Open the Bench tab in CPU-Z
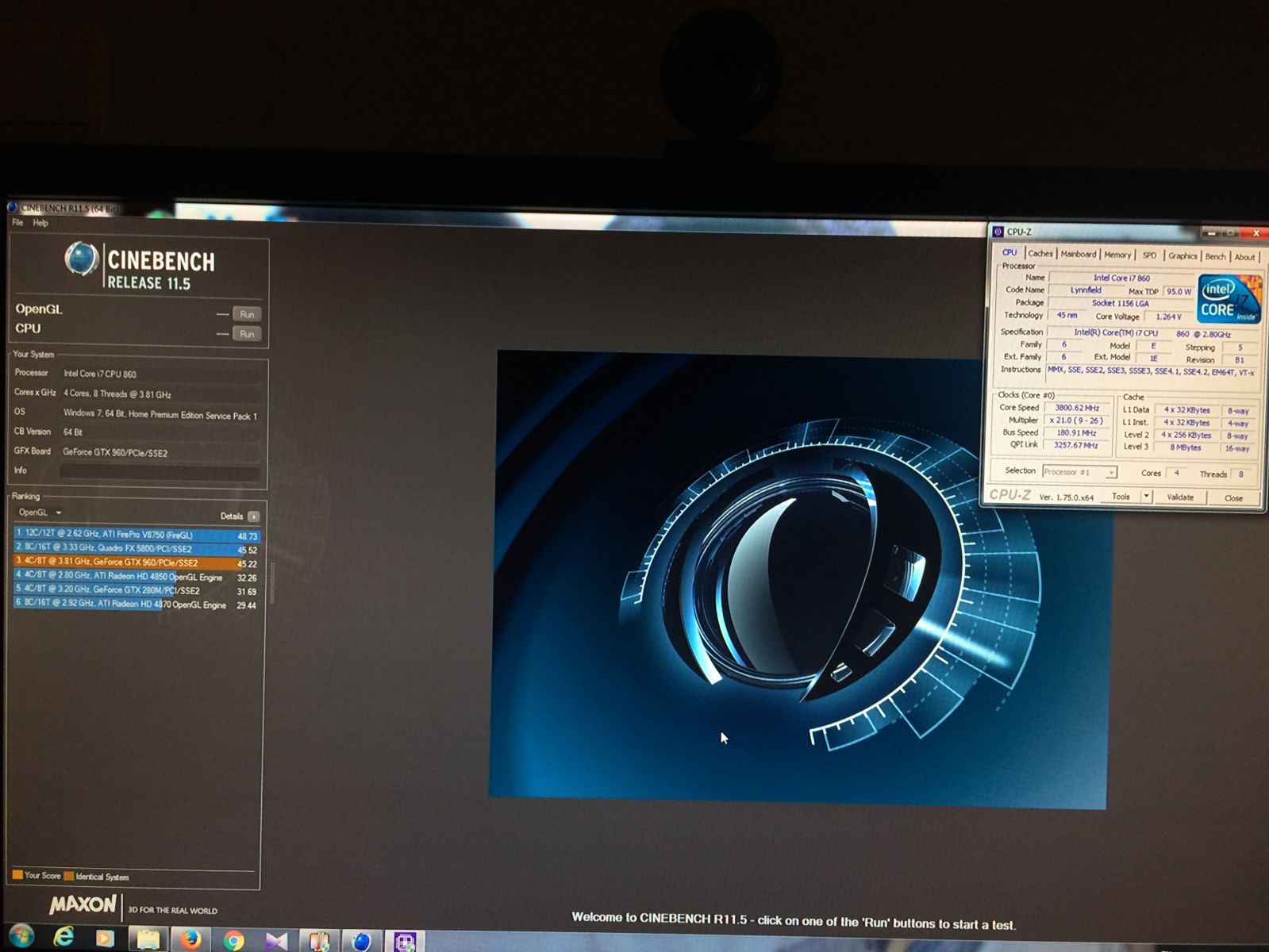The height and width of the screenshot is (952, 1269). (x=1215, y=256)
